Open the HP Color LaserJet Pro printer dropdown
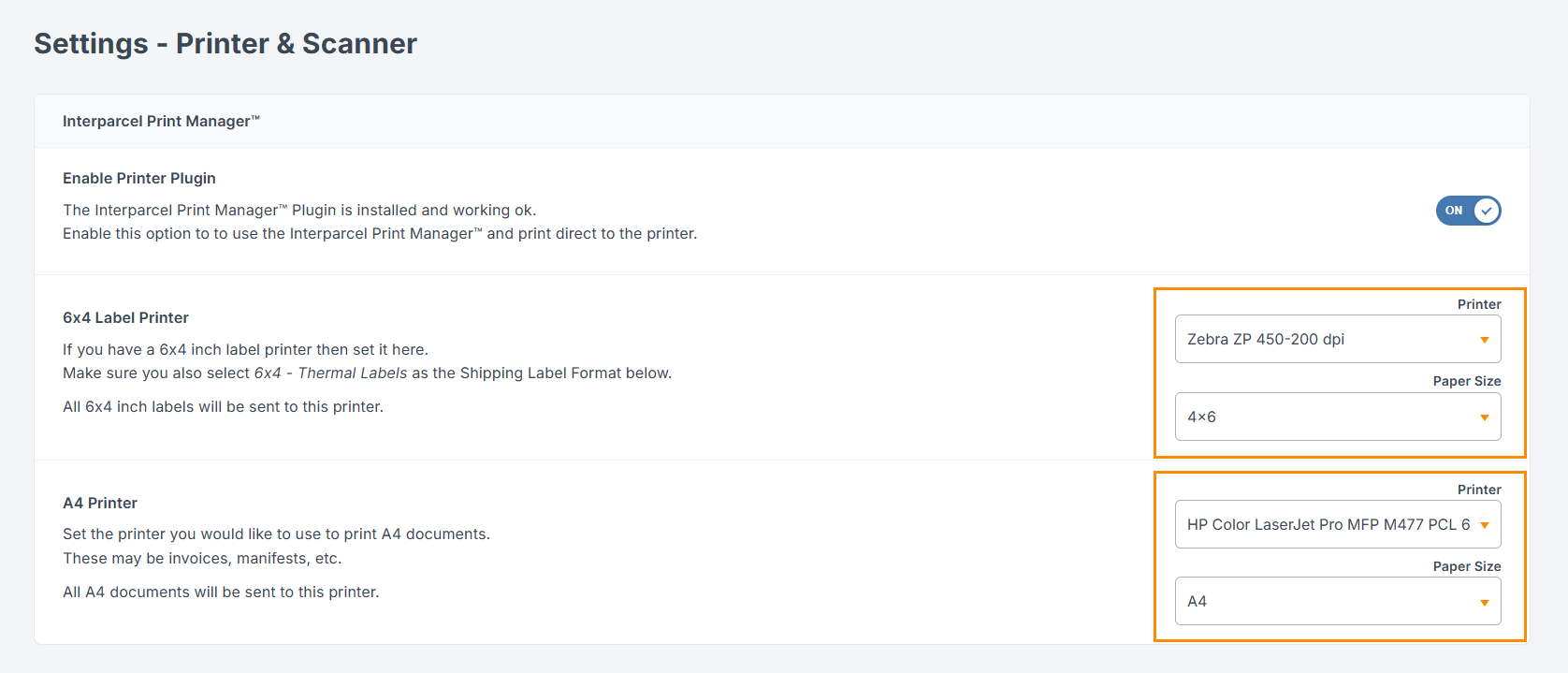Image resolution: width=1568 pixels, height=673 pixels. [1328, 524]
